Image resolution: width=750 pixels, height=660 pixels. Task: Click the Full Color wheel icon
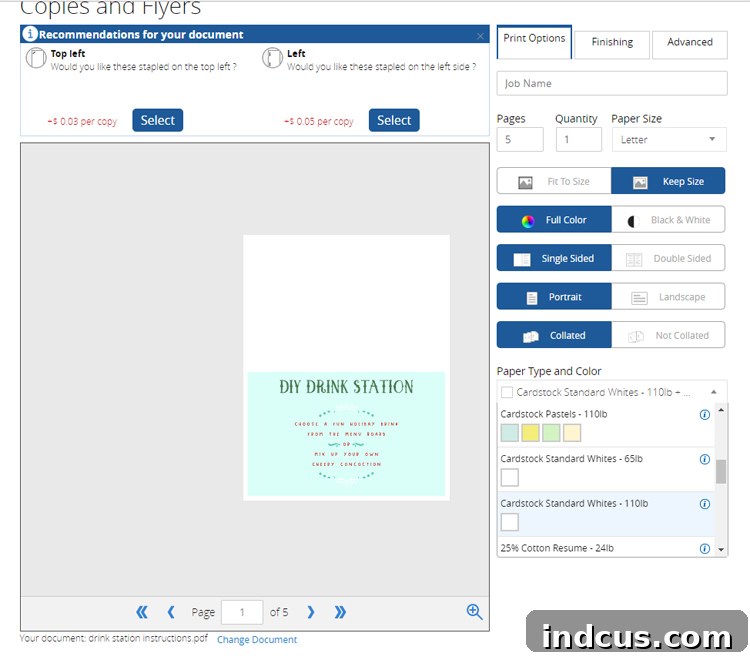(528, 221)
